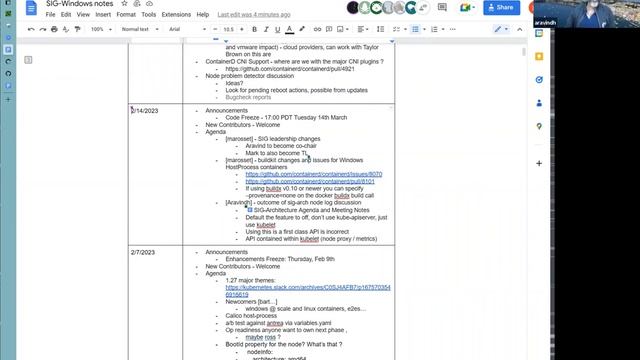640x360 pixels.
Task: Open the Insert menu
Action: coord(103,15)
